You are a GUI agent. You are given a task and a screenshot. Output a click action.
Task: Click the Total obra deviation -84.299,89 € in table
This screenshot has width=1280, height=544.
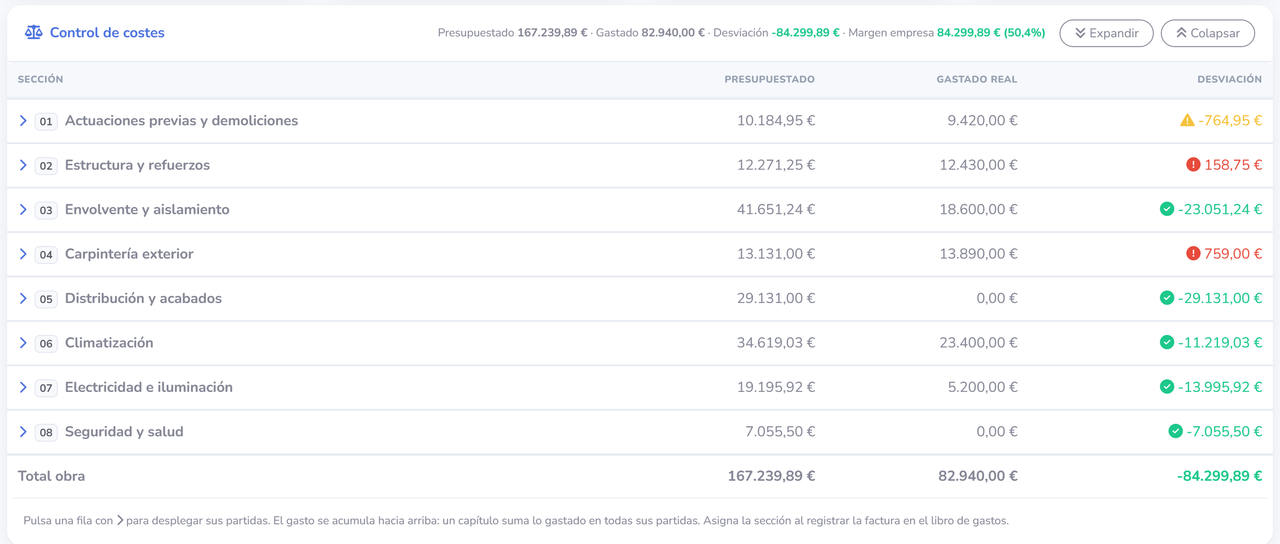[1220, 476]
